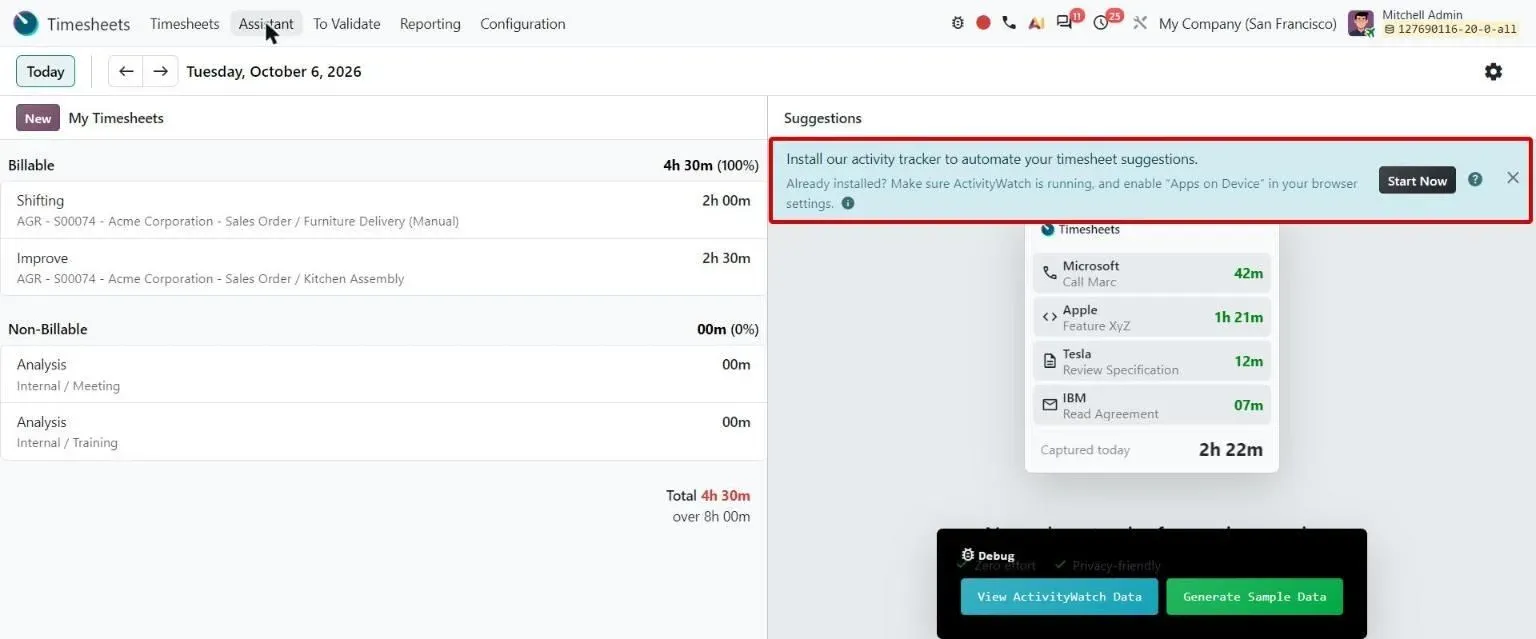Click View ActivityWatch Data button
This screenshot has height=639, width=1536.
(1059, 596)
